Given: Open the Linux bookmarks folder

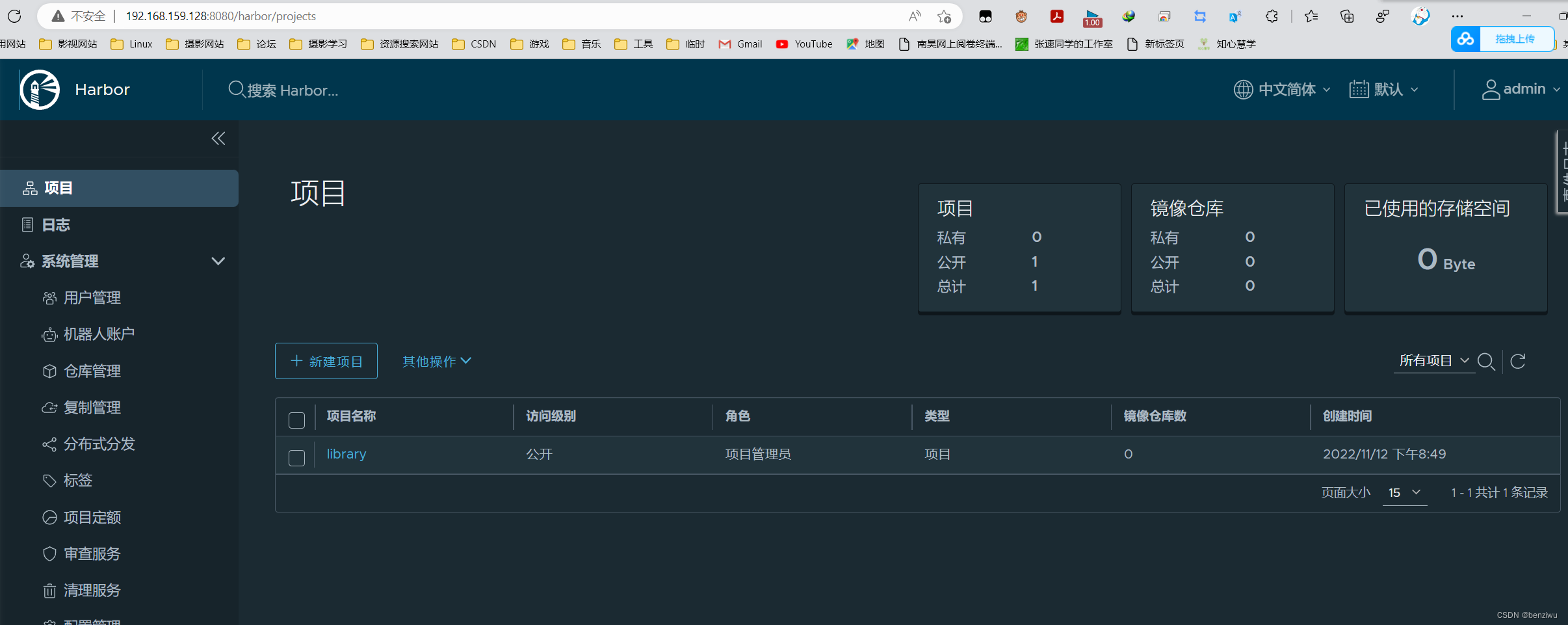Looking at the screenshot, I should 132,44.
